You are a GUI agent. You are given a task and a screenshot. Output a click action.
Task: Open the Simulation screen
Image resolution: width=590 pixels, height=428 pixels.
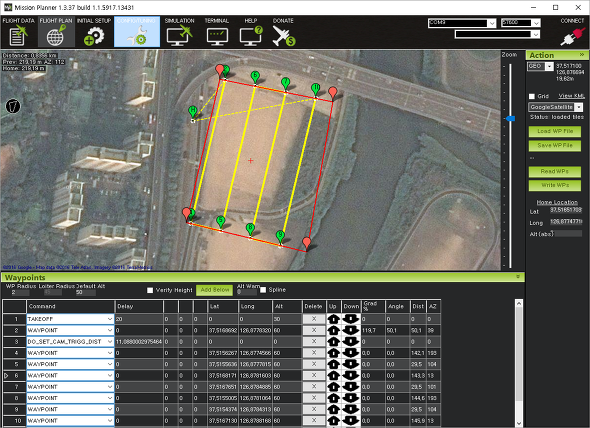click(179, 32)
